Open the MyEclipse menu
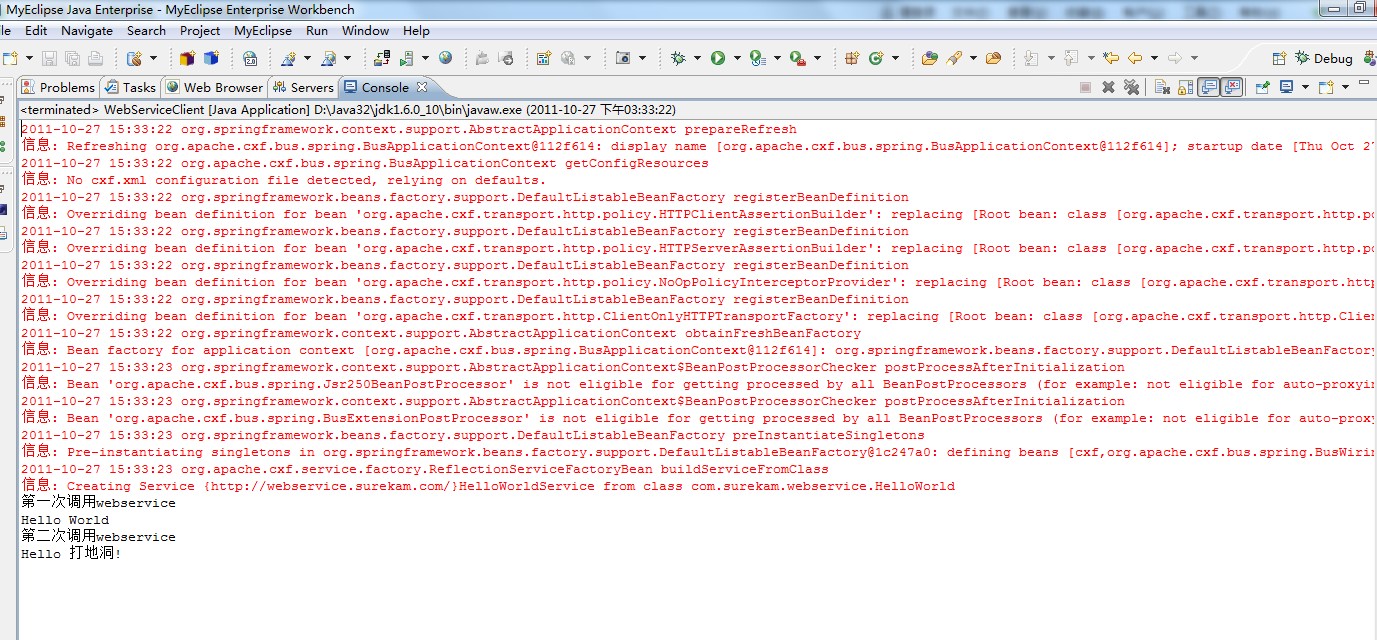Viewport: 1377px width, 640px height. coord(263,30)
